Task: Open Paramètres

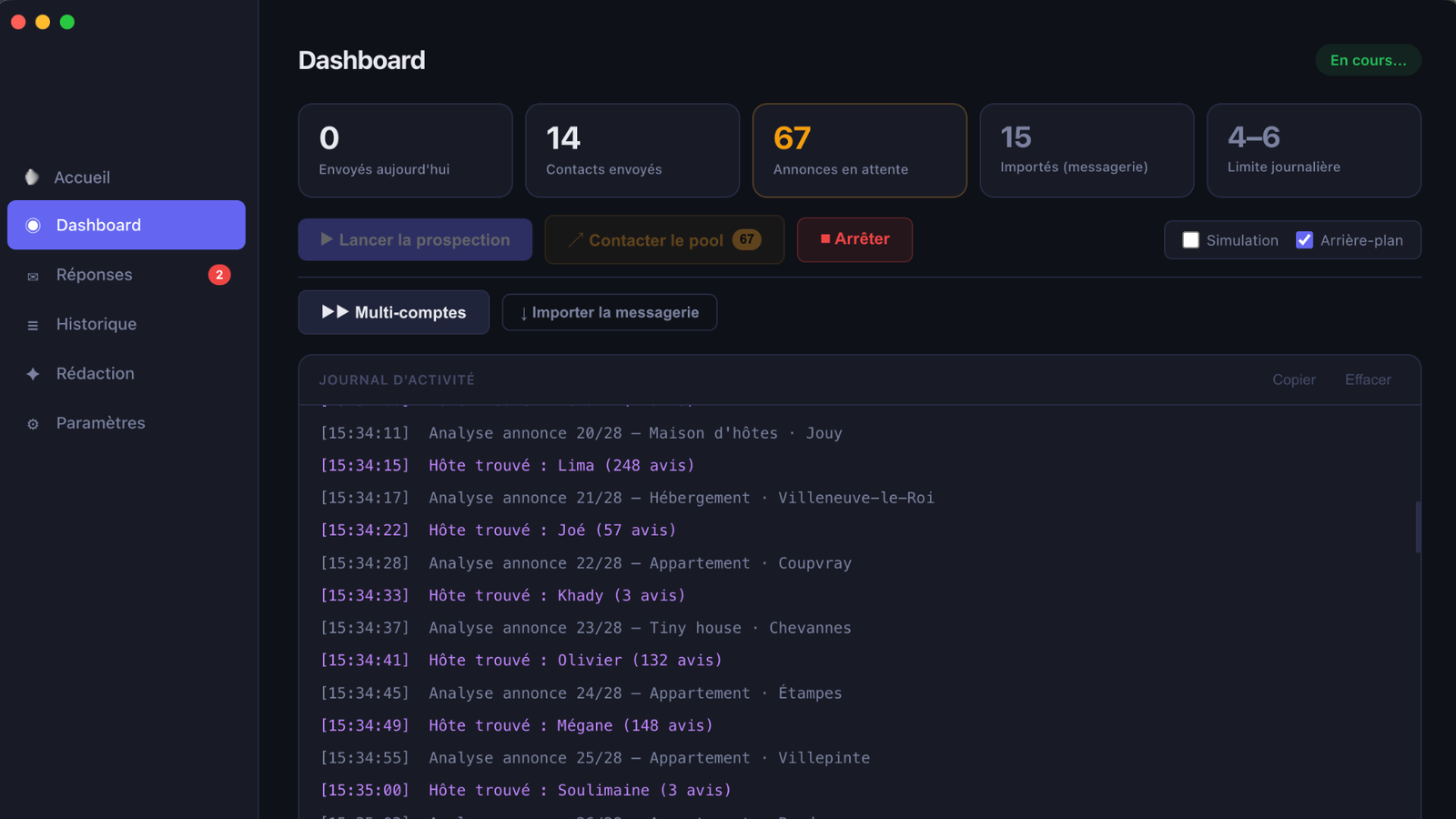Action: 126,423
